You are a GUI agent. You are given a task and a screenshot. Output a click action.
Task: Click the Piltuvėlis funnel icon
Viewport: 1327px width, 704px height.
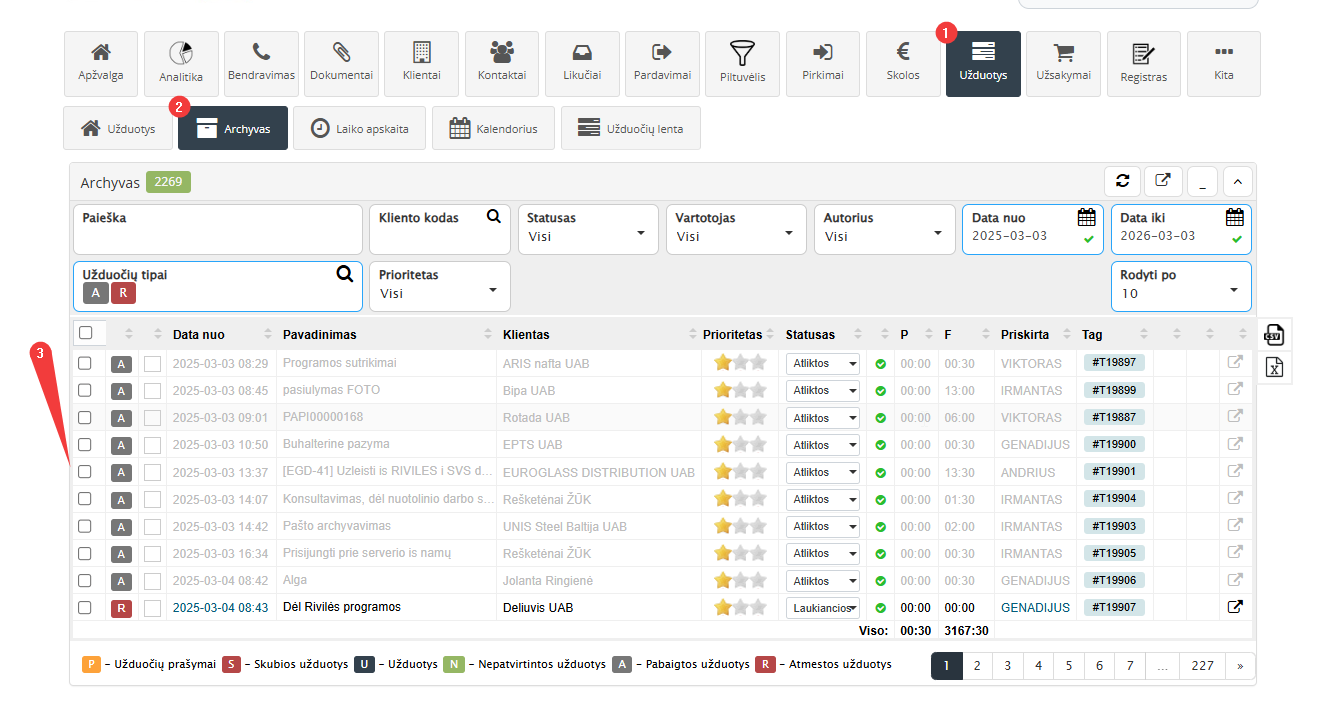[x=742, y=54]
